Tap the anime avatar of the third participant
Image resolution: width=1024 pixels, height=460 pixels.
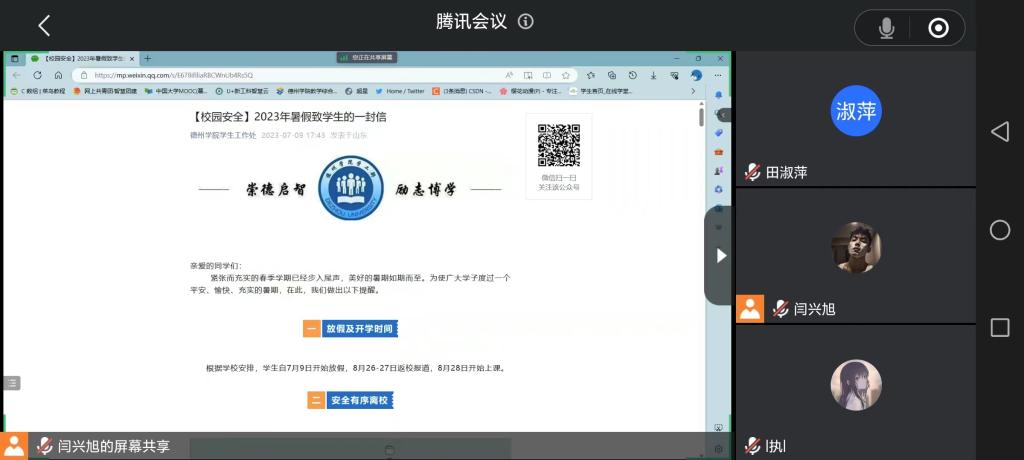click(x=856, y=385)
